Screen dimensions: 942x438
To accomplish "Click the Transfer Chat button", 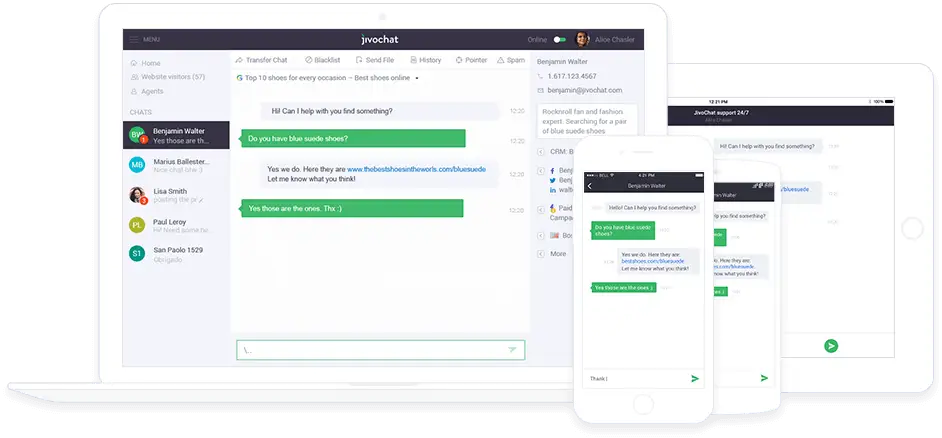I will (261, 60).
